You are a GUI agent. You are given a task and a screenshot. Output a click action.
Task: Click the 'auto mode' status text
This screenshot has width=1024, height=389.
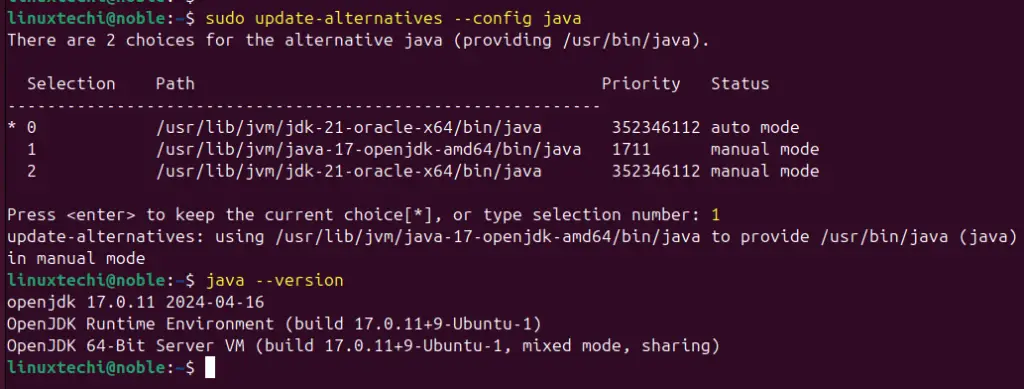point(755,128)
